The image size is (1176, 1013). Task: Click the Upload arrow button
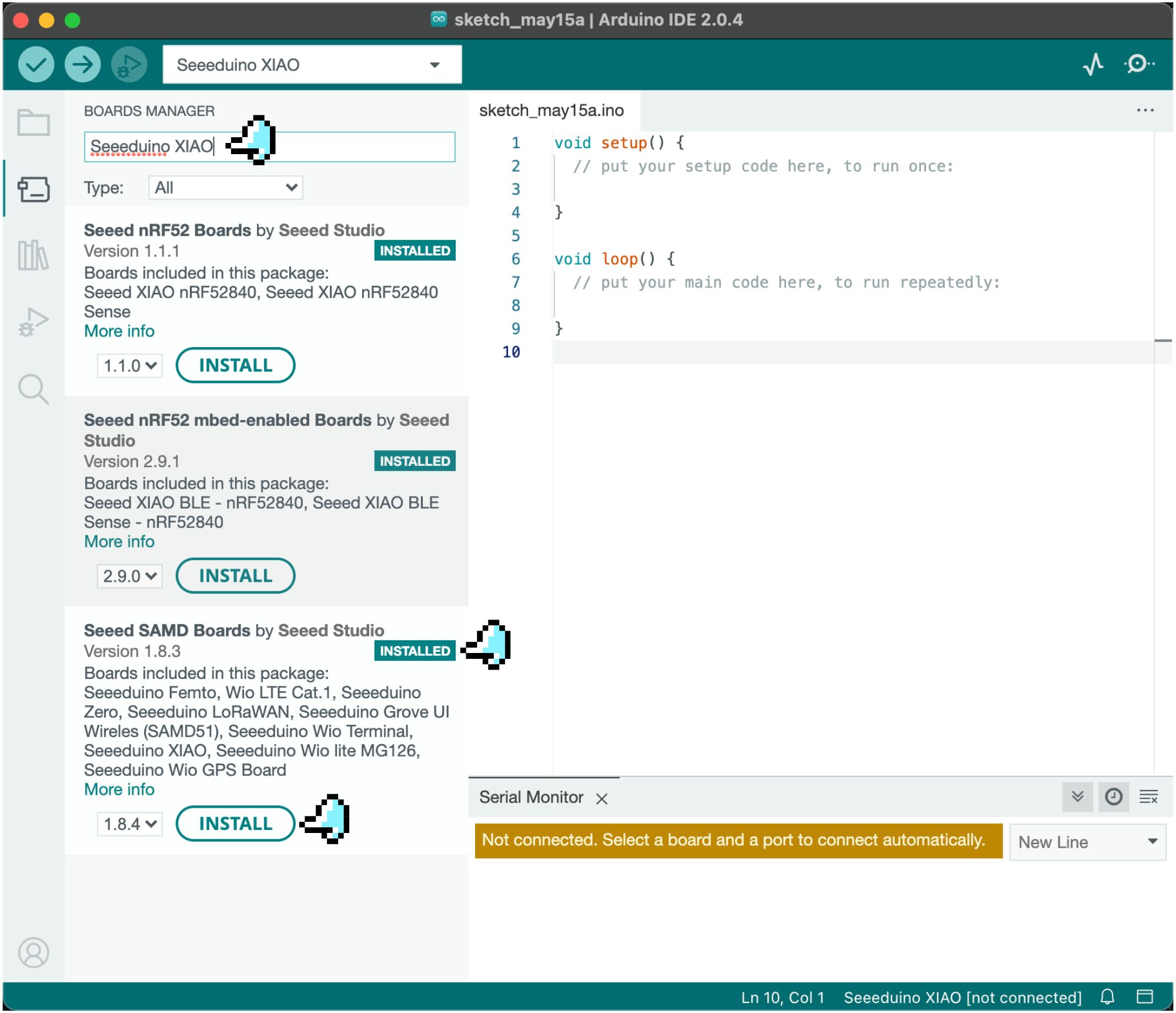click(x=82, y=64)
